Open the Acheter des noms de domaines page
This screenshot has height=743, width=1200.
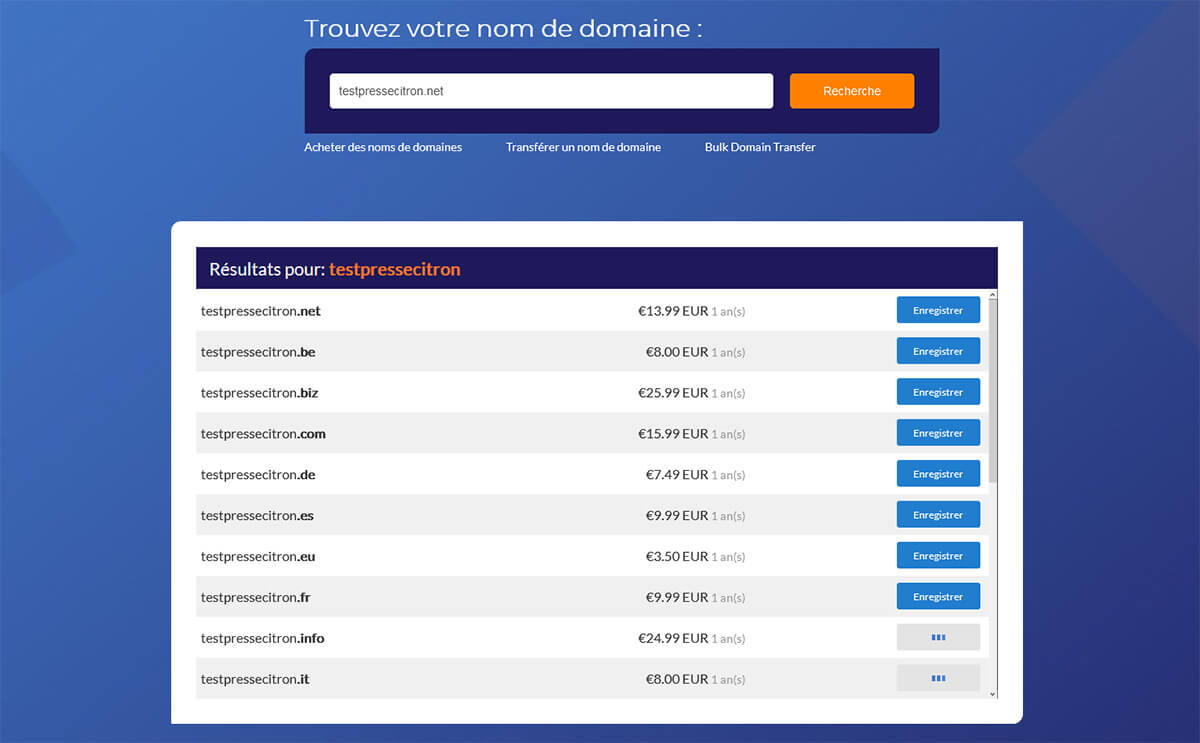click(383, 147)
